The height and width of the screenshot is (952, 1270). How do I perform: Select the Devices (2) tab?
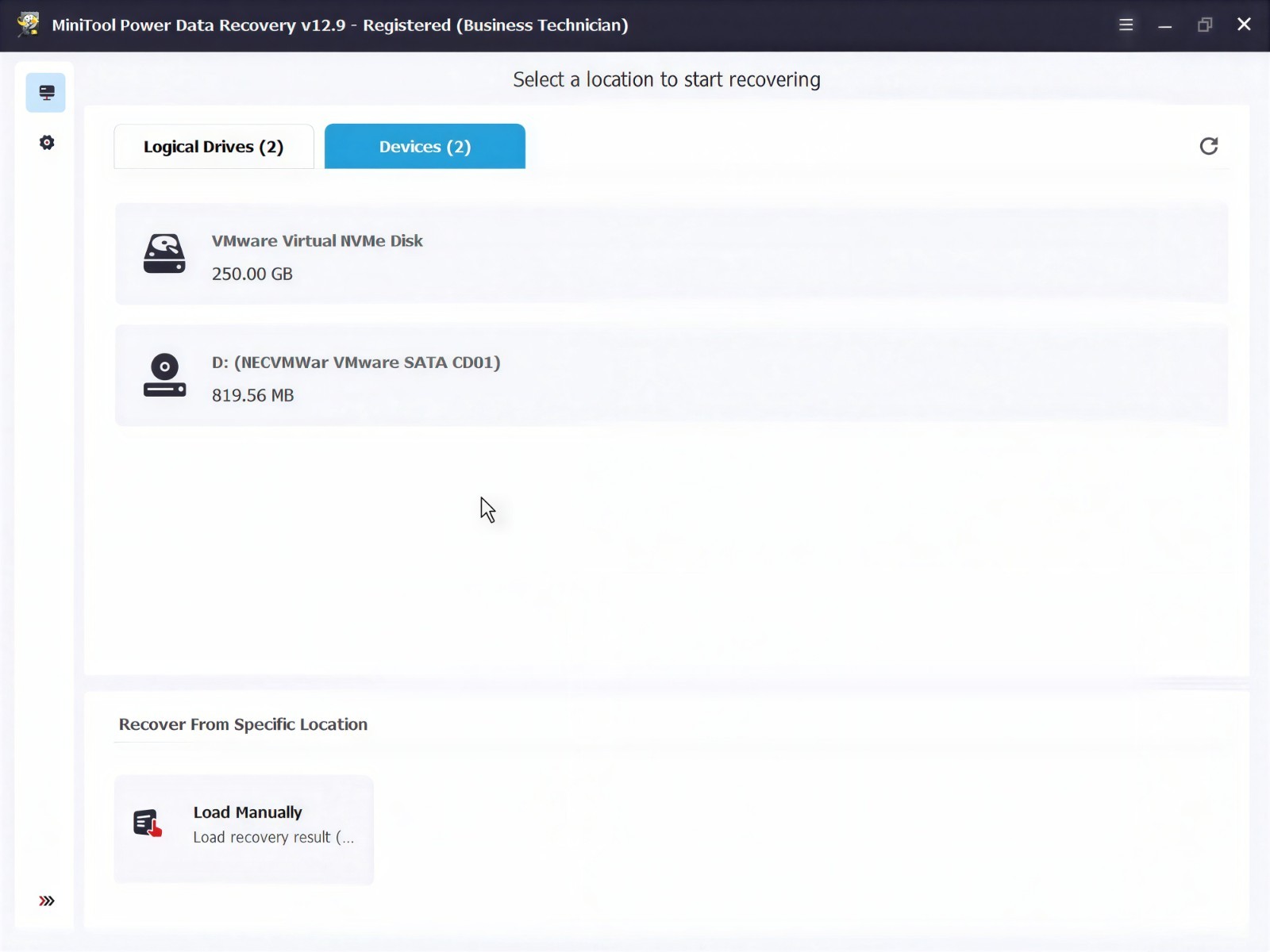[x=425, y=147]
